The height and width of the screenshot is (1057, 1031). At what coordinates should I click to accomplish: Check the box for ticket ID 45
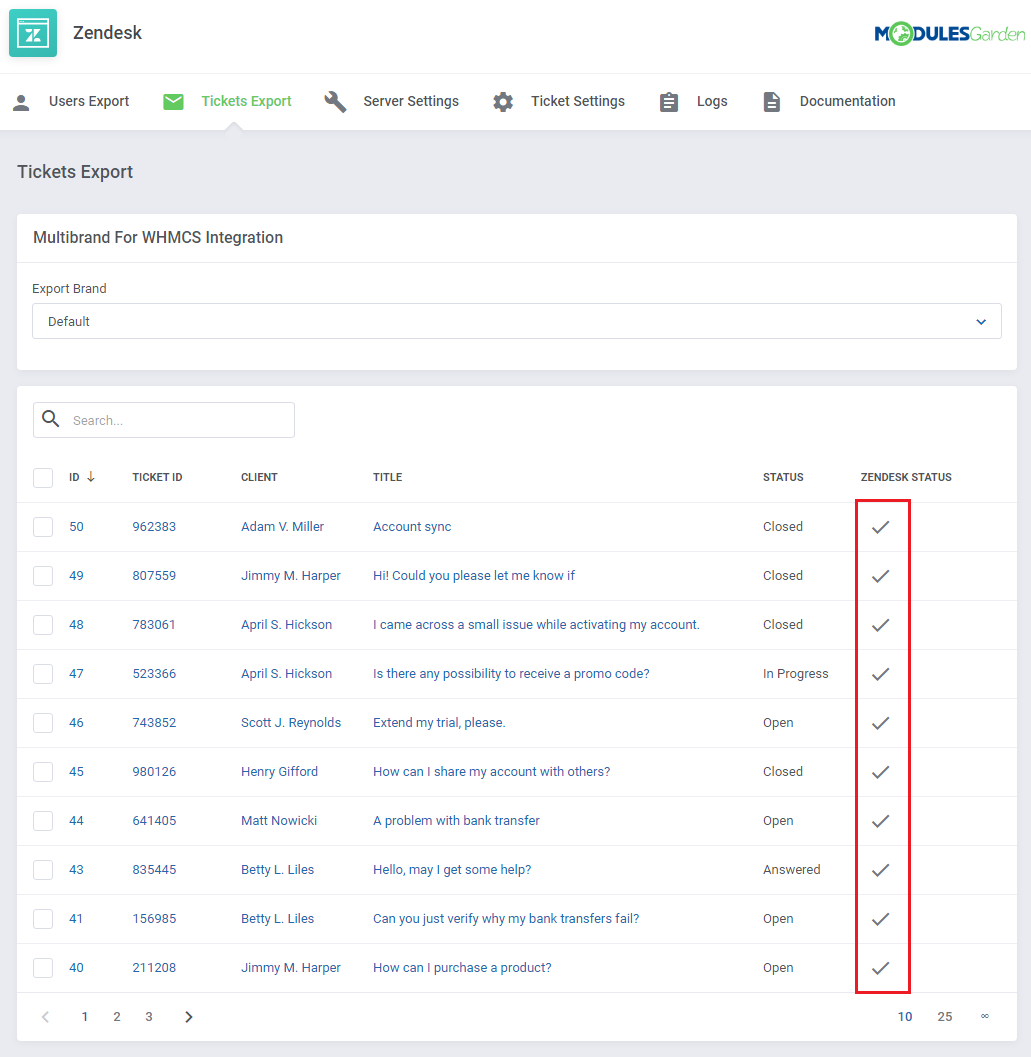point(43,771)
